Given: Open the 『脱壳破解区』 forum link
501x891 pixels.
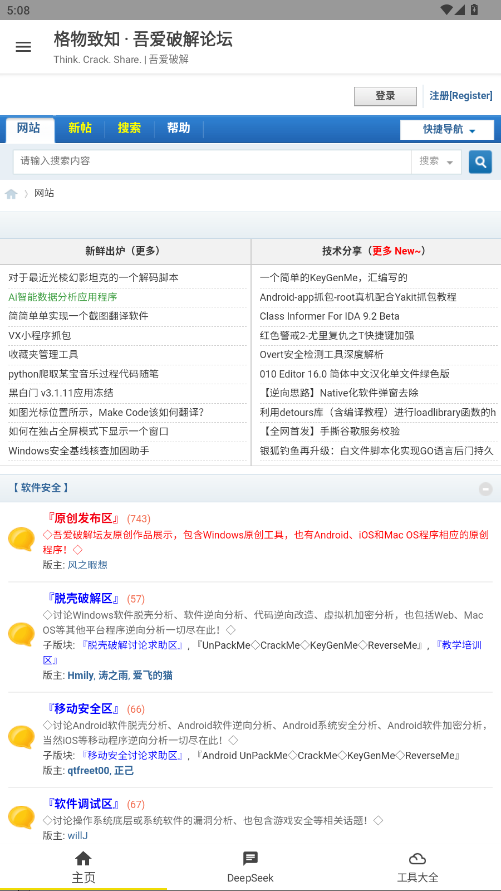Looking at the screenshot, I should 83,598.
